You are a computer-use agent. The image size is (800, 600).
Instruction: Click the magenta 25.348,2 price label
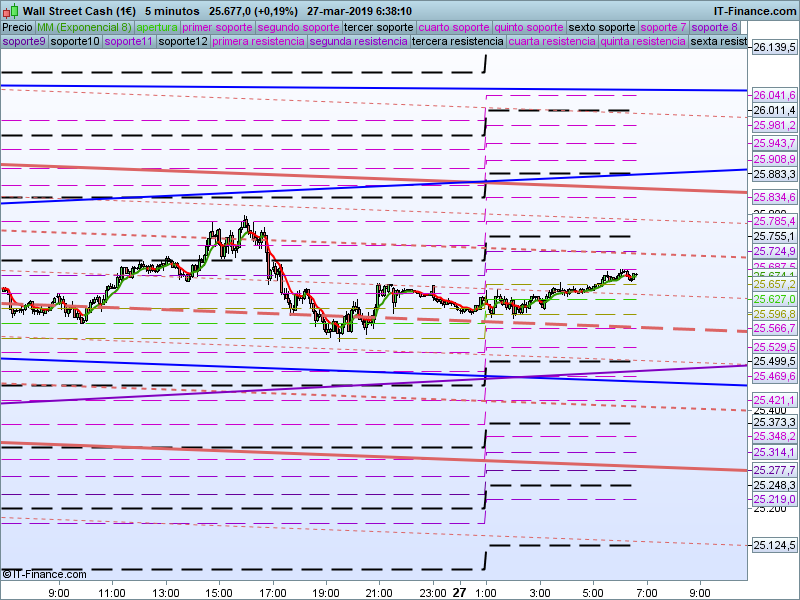[x=774, y=436]
